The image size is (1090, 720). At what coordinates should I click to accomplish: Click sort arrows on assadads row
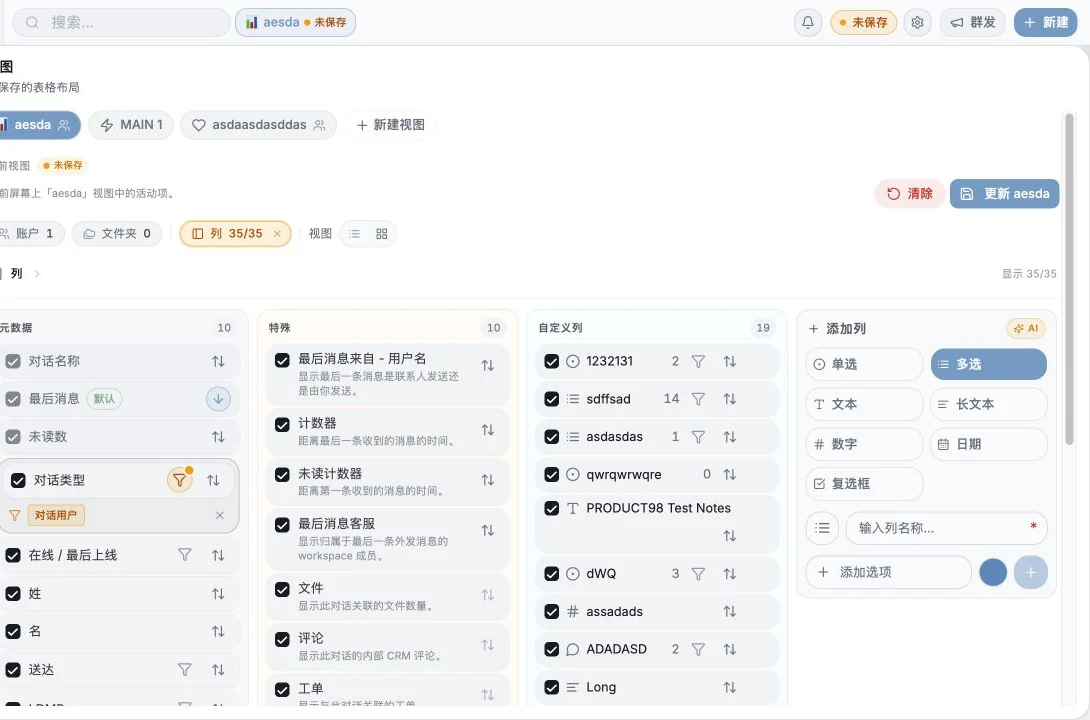click(729, 612)
